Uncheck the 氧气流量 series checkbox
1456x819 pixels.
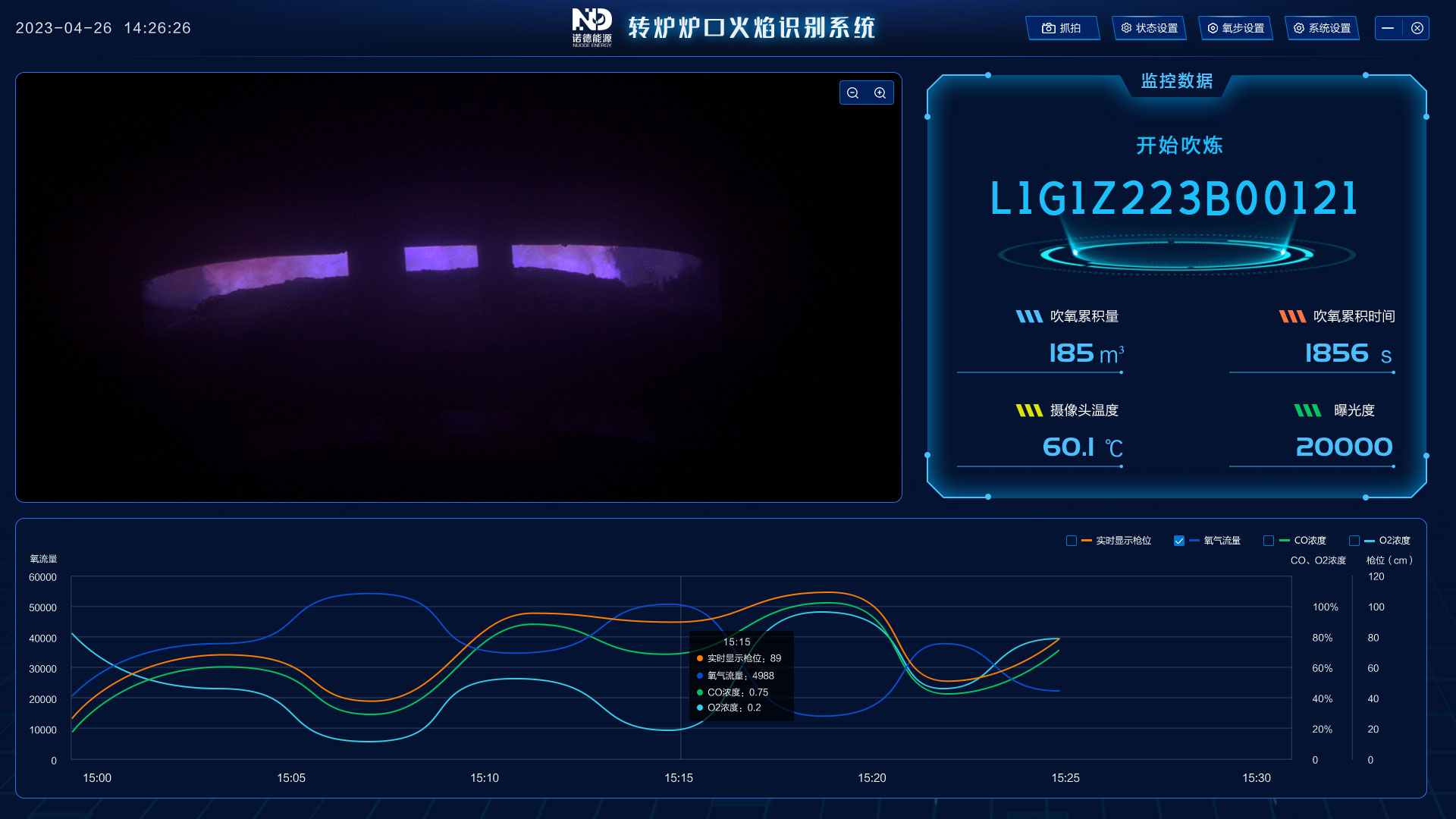pyautogui.click(x=1179, y=541)
